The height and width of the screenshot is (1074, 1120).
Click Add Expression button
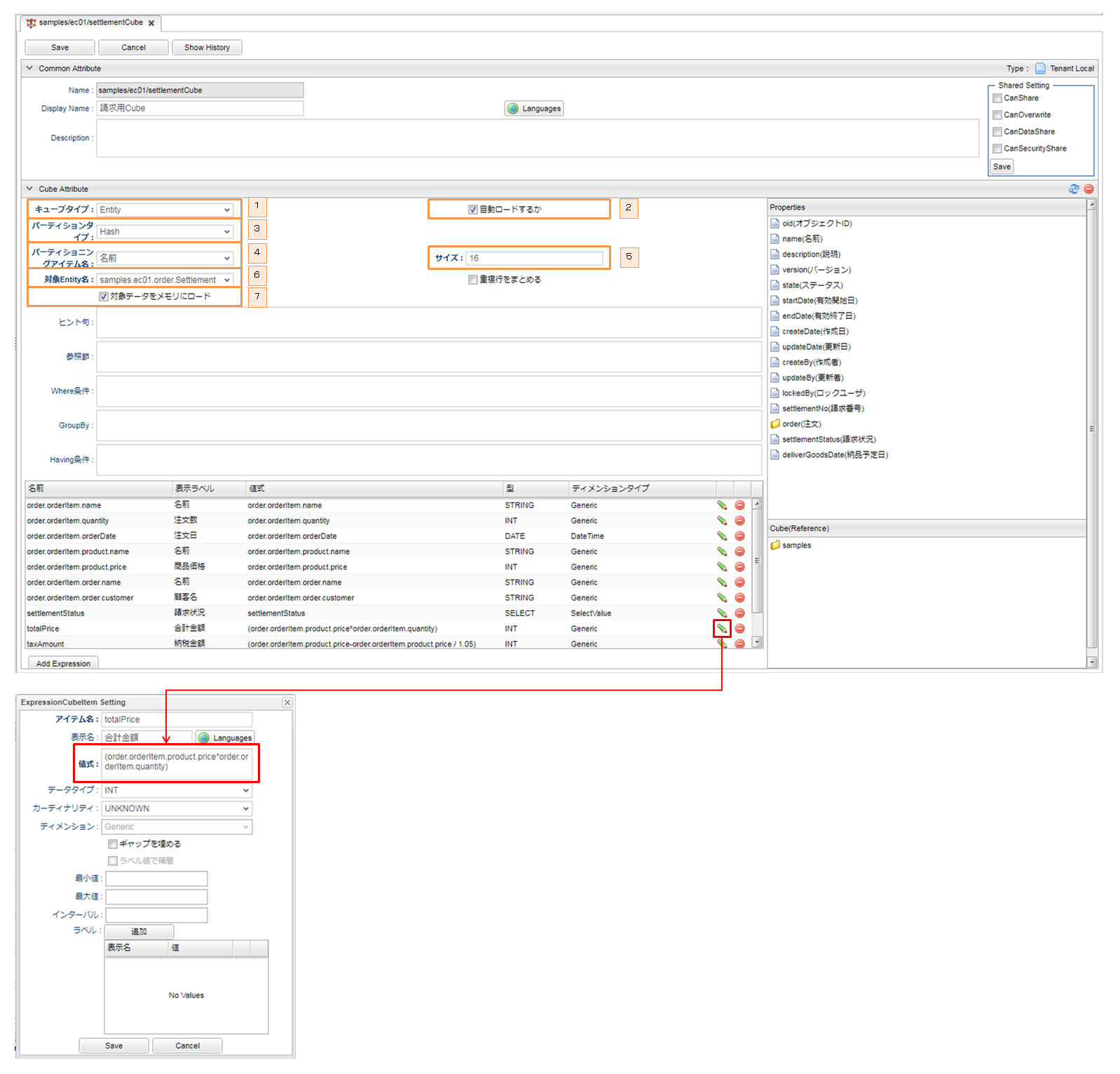point(63,663)
